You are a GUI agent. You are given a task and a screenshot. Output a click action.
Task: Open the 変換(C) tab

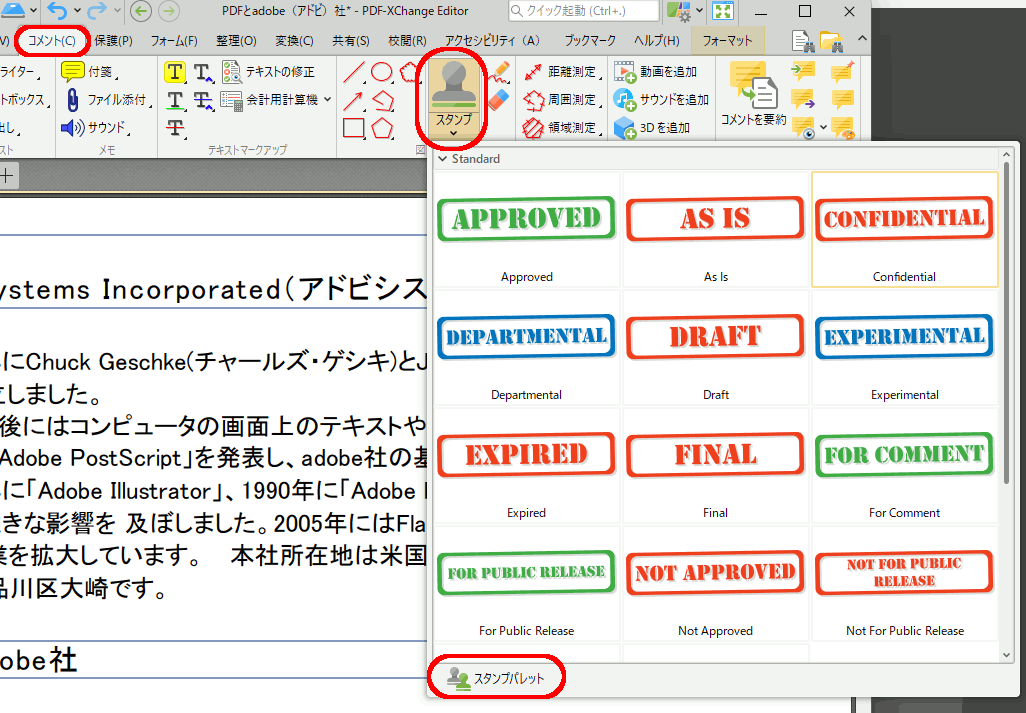click(x=294, y=41)
